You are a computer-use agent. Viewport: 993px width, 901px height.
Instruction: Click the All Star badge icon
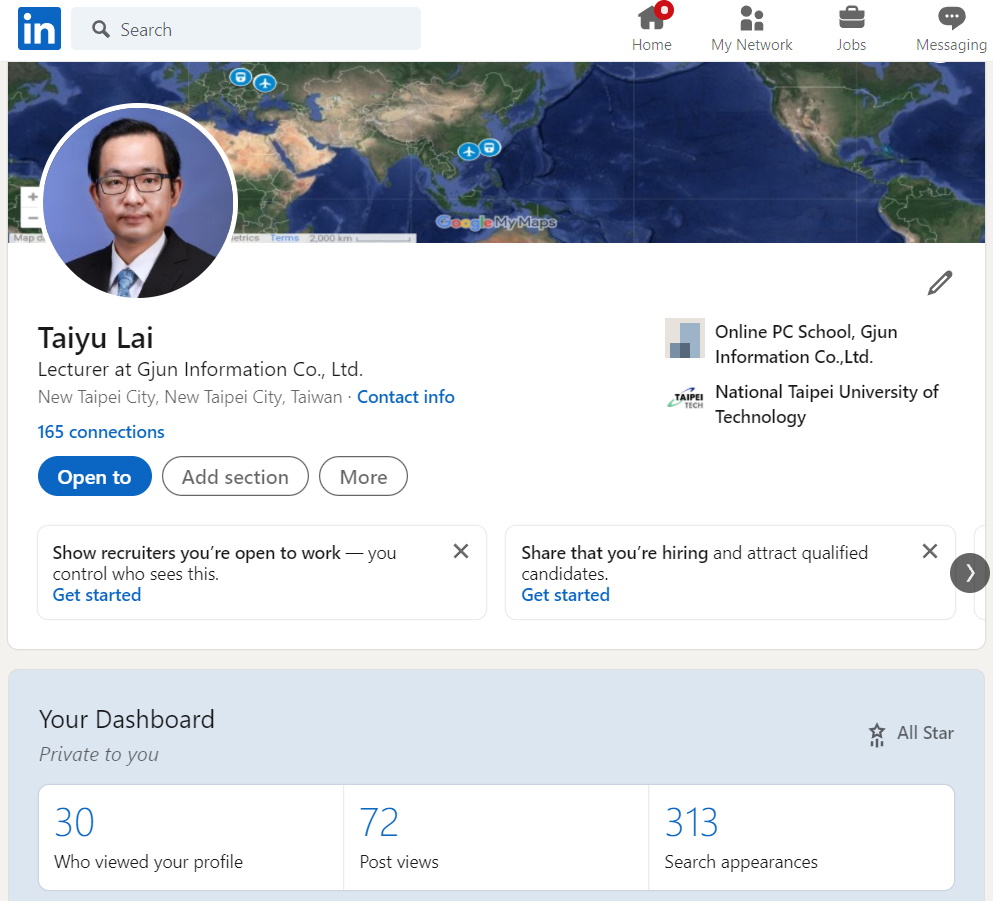pyautogui.click(x=877, y=735)
